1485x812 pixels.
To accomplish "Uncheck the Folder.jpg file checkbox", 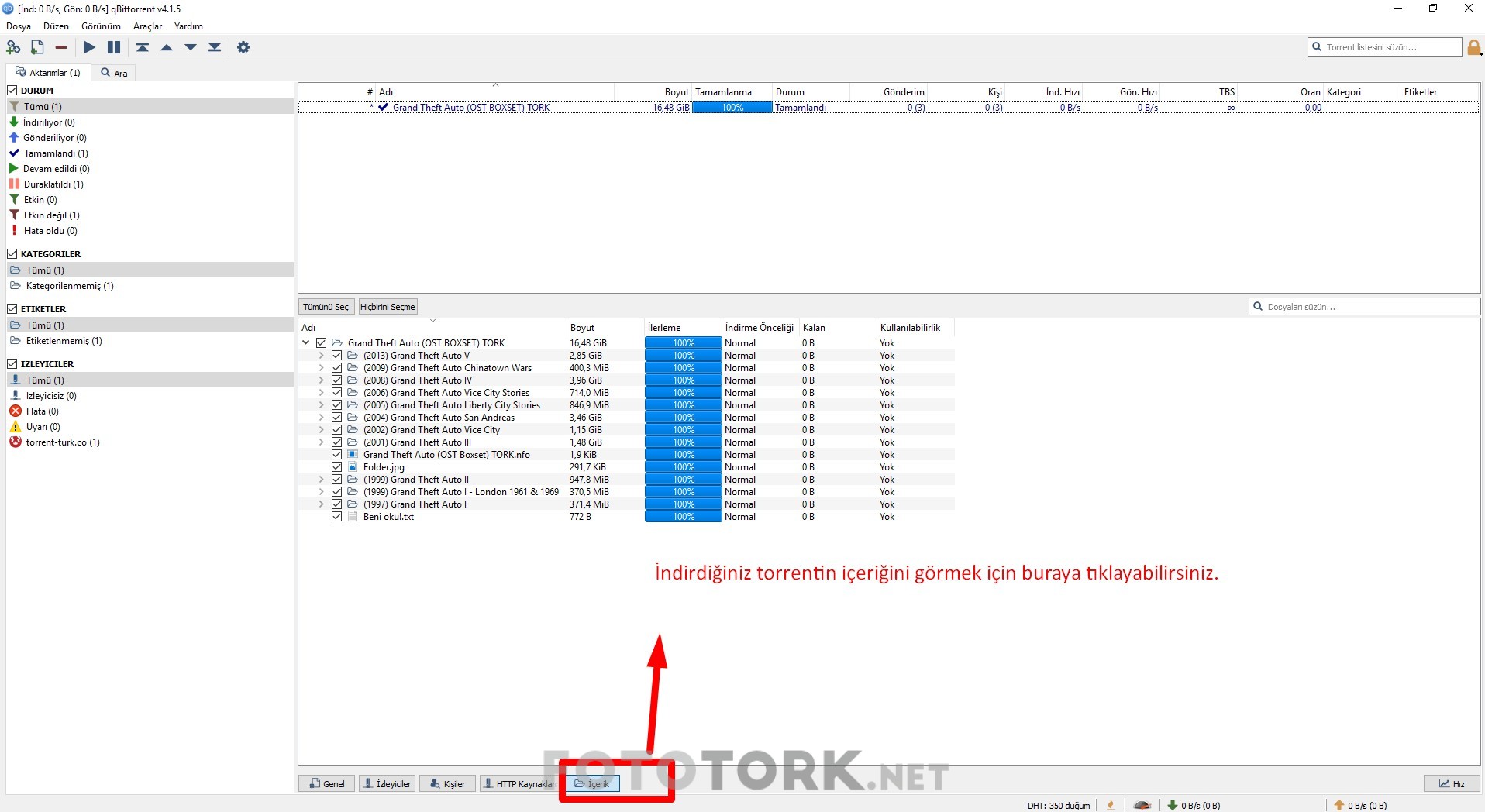I will 336,467.
